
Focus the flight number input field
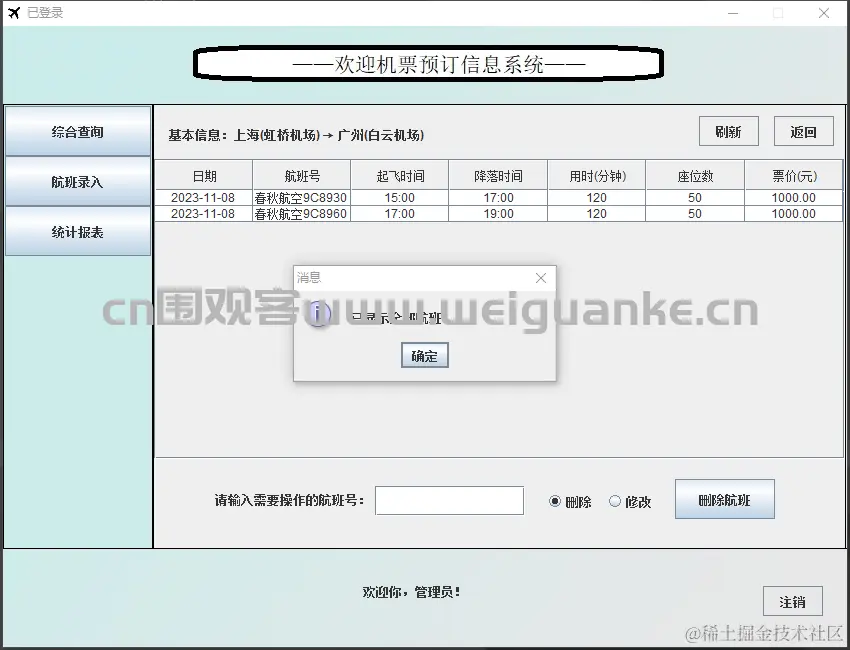(x=449, y=500)
